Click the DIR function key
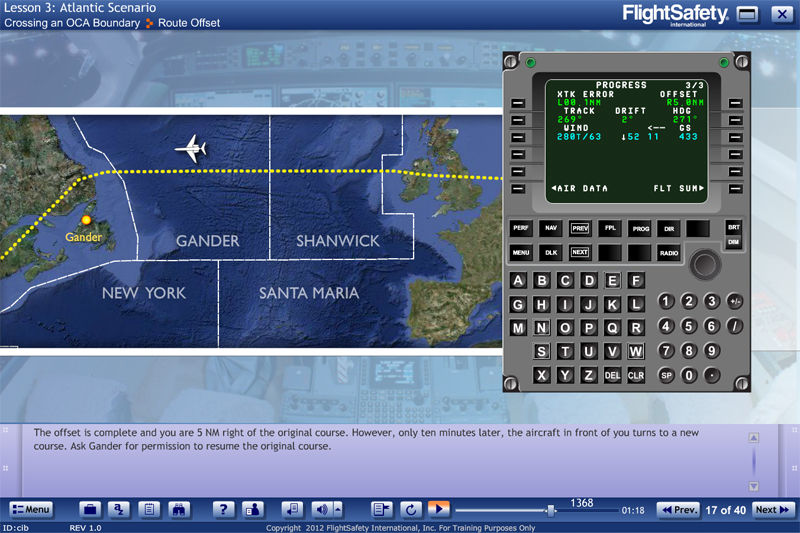 (x=669, y=229)
